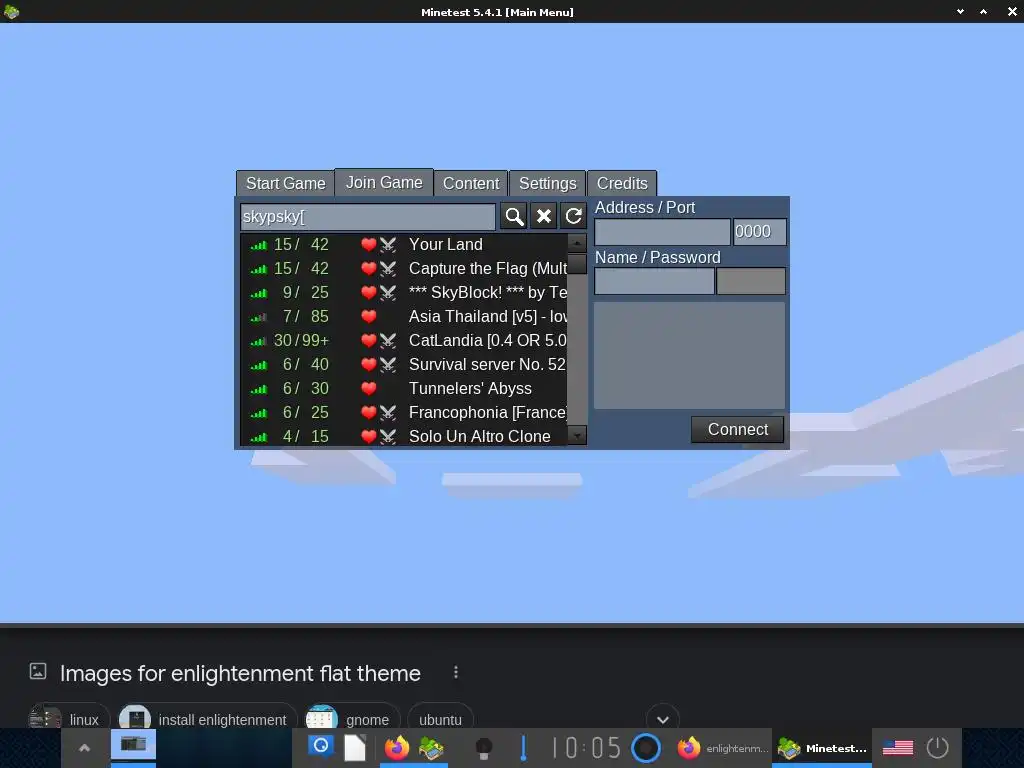Screen dimensions: 1024x768
Task: Refresh the server list
Action: (573, 216)
